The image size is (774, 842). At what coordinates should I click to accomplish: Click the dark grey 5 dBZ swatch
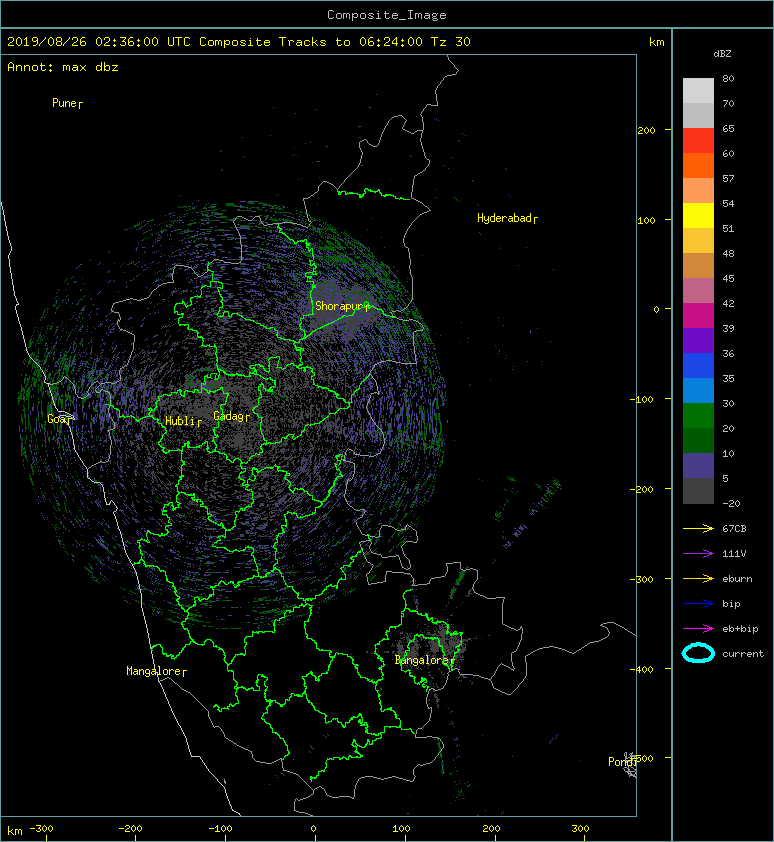click(698, 491)
